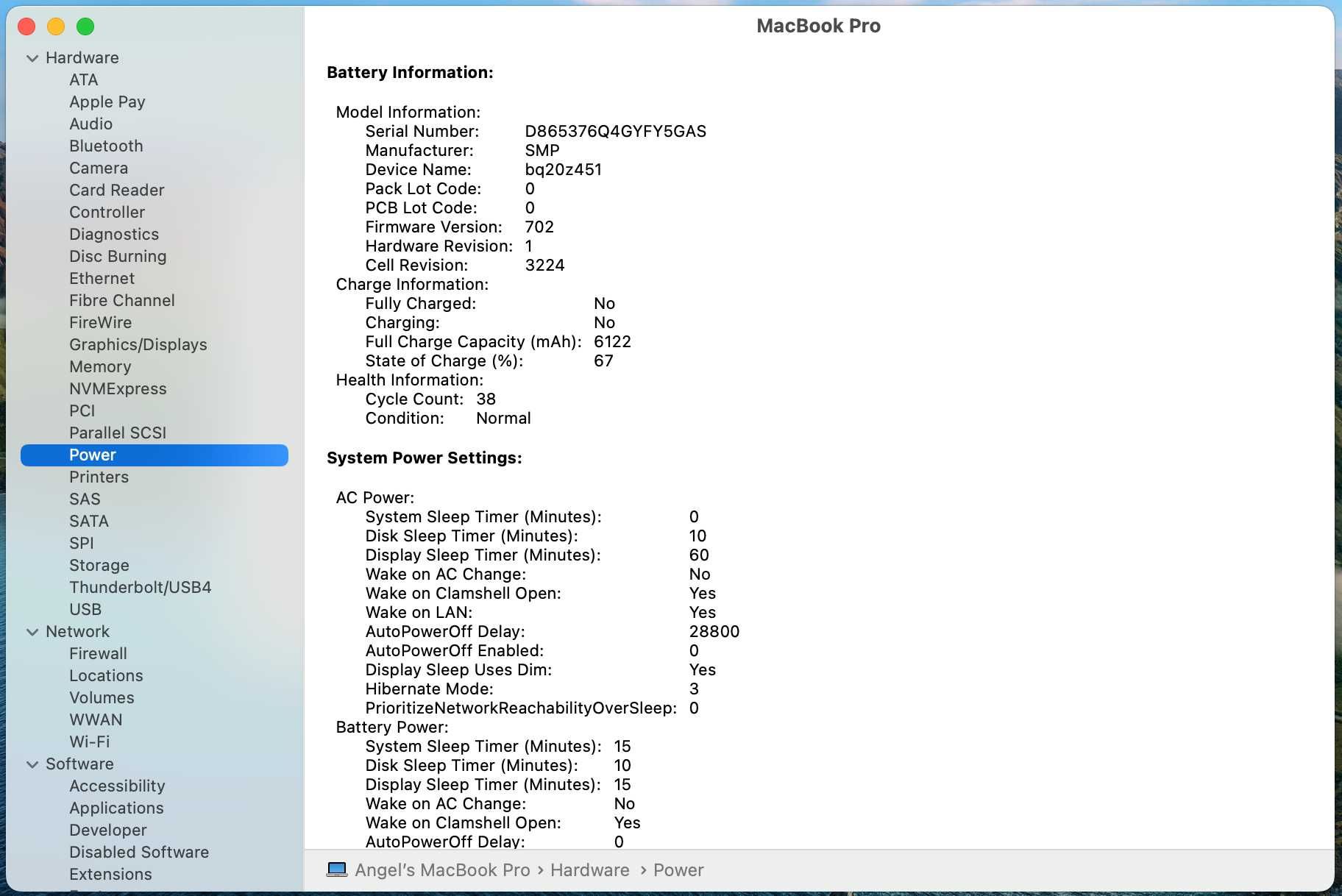Click the yellow minimize window button
The image size is (1342, 896).
tap(56, 26)
